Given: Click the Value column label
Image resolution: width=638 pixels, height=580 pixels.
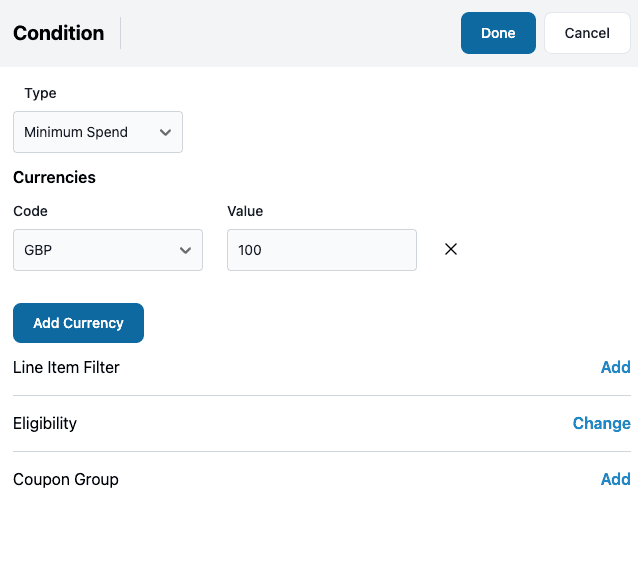Looking at the screenshot, I should (245, 211).
